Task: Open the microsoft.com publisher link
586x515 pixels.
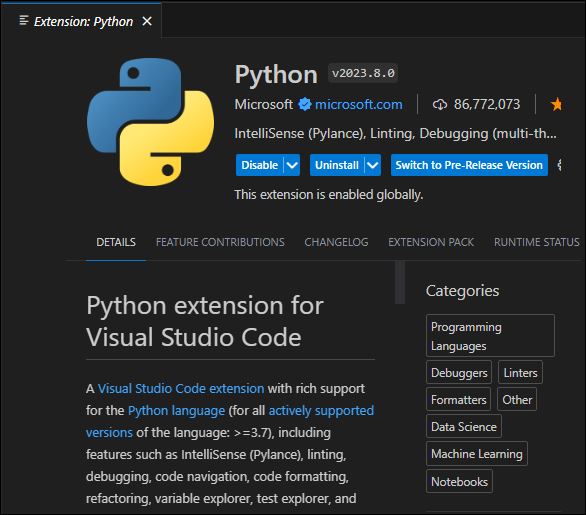Action: [x=359, y=104]
